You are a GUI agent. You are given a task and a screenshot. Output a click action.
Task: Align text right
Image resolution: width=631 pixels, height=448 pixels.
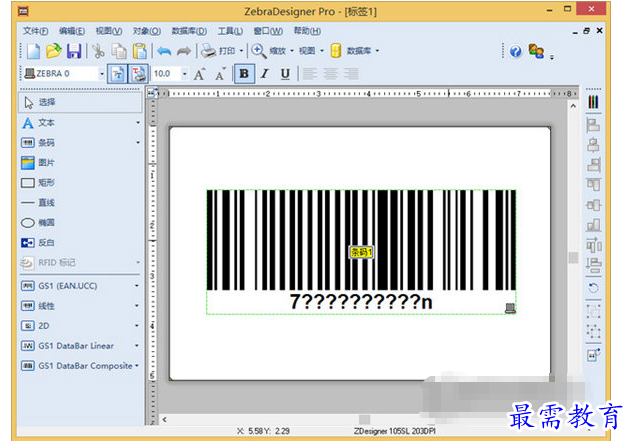coord(351,74)
